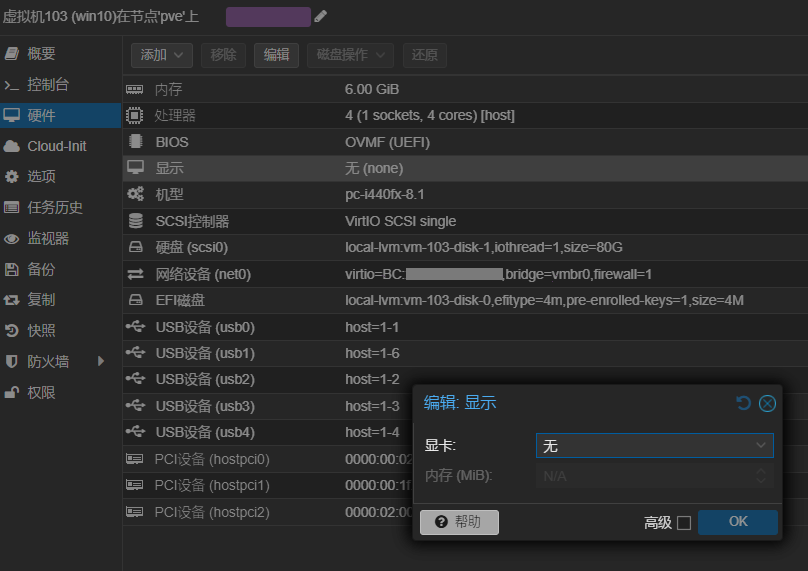Click the 硬盘 (scsi0) disk icon
The width and height of the screenshot is (808, 571).
pos(136,247)
